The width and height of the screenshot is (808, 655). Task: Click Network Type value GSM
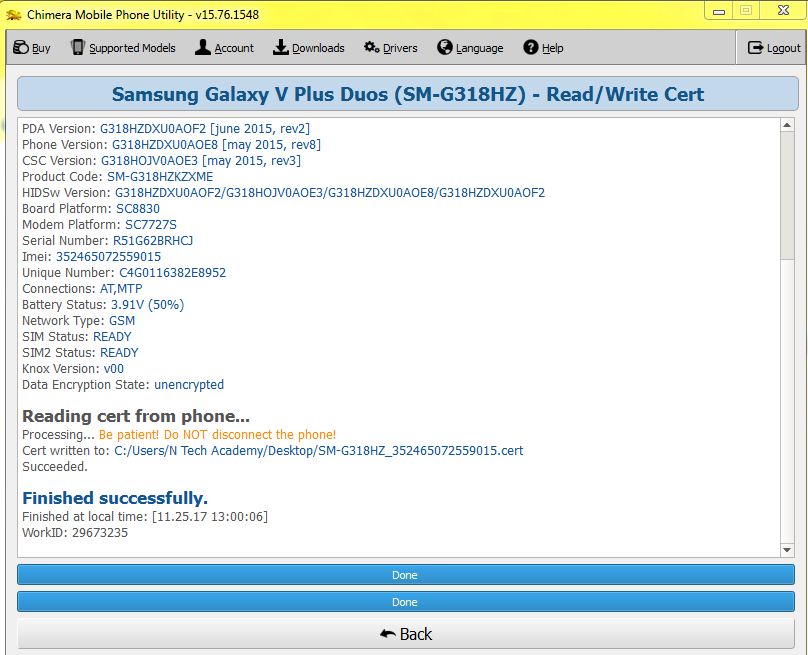[122, 321]
